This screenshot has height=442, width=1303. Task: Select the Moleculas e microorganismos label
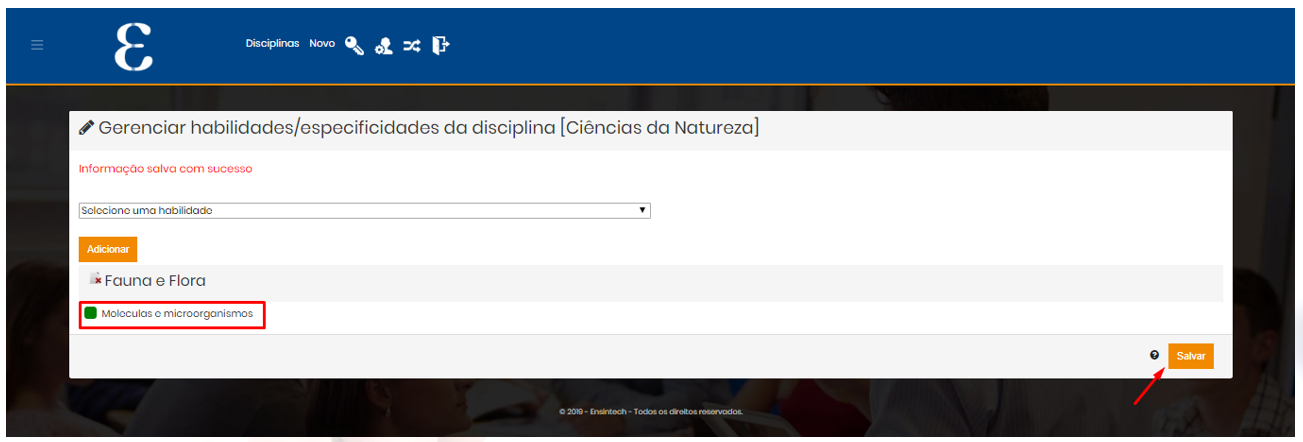click(x=177, y=314)
